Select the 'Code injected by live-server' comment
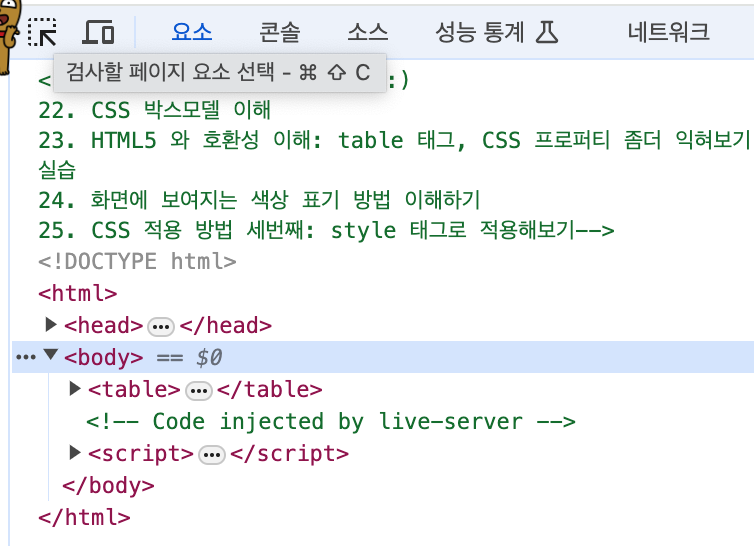The width and height of the screenshot is (754, 546). pos(331,421)
